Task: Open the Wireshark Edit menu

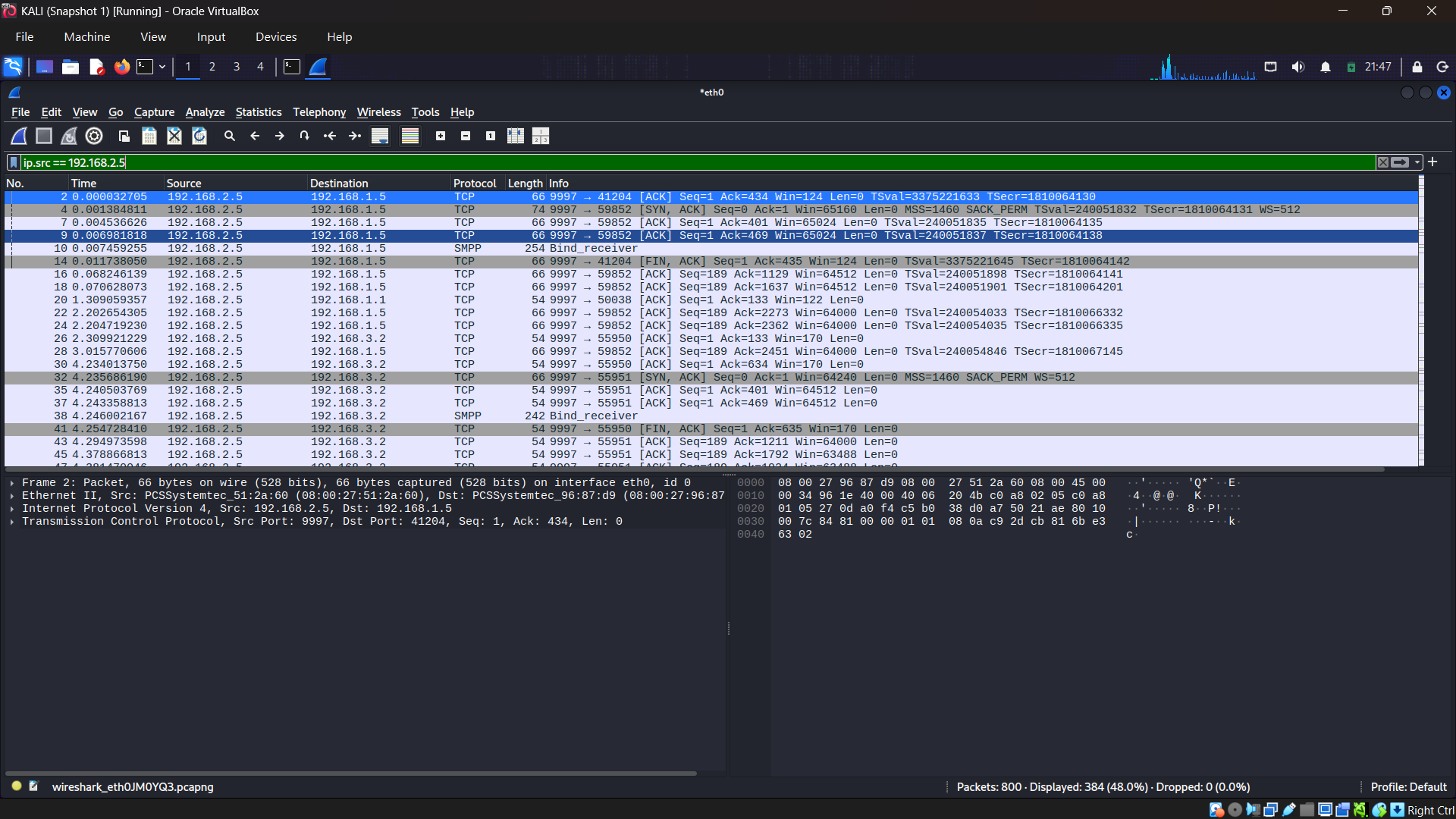Action: point(51,112)
